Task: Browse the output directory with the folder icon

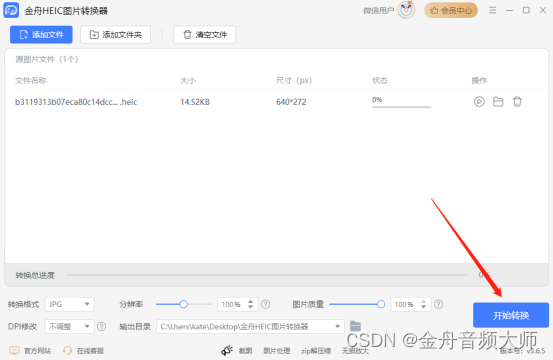Action: pos(355,326)
